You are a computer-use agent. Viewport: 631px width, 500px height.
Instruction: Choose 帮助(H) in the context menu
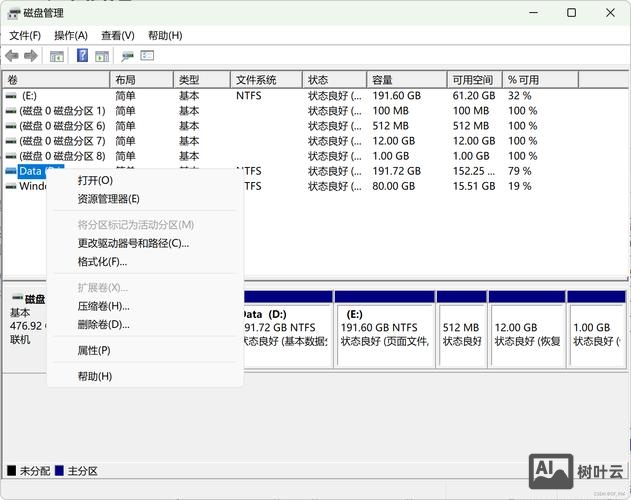[145, 376]
